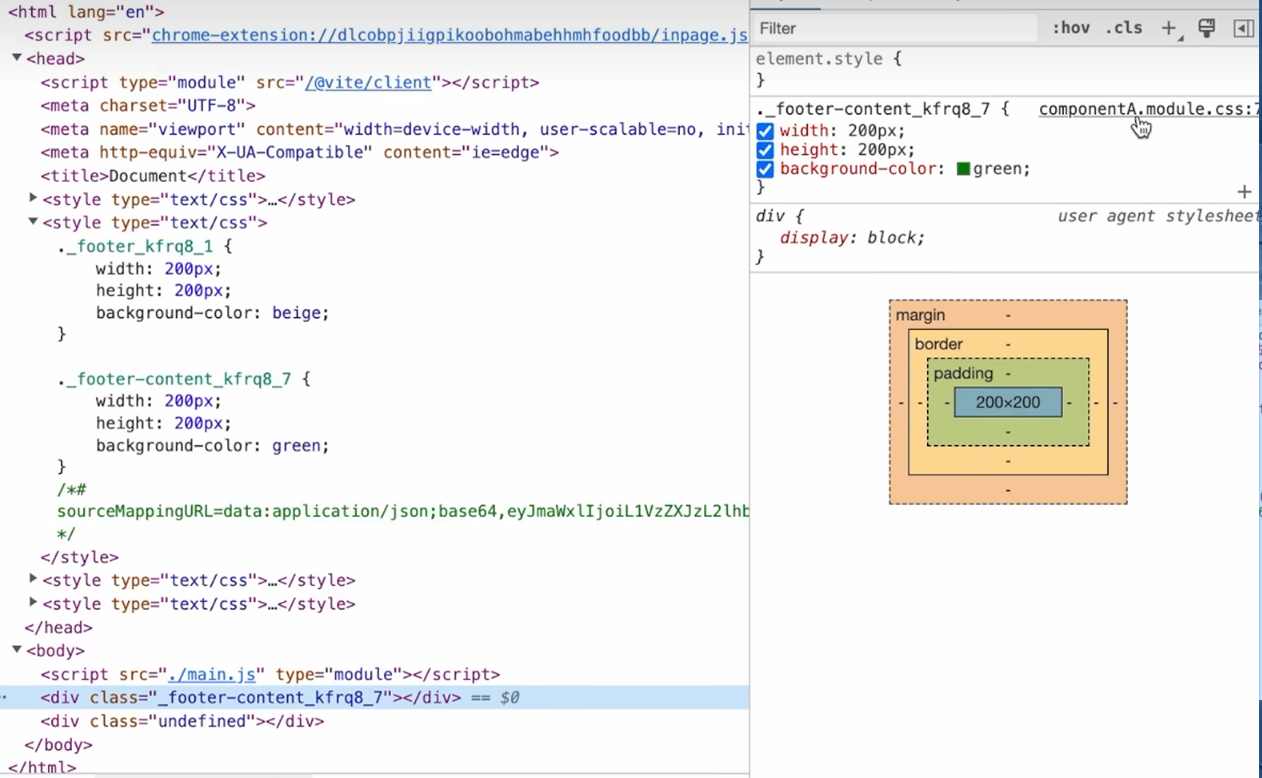1262x778 pixels.
Task: Click the closing </head> tag
Action: pos(58,627)
